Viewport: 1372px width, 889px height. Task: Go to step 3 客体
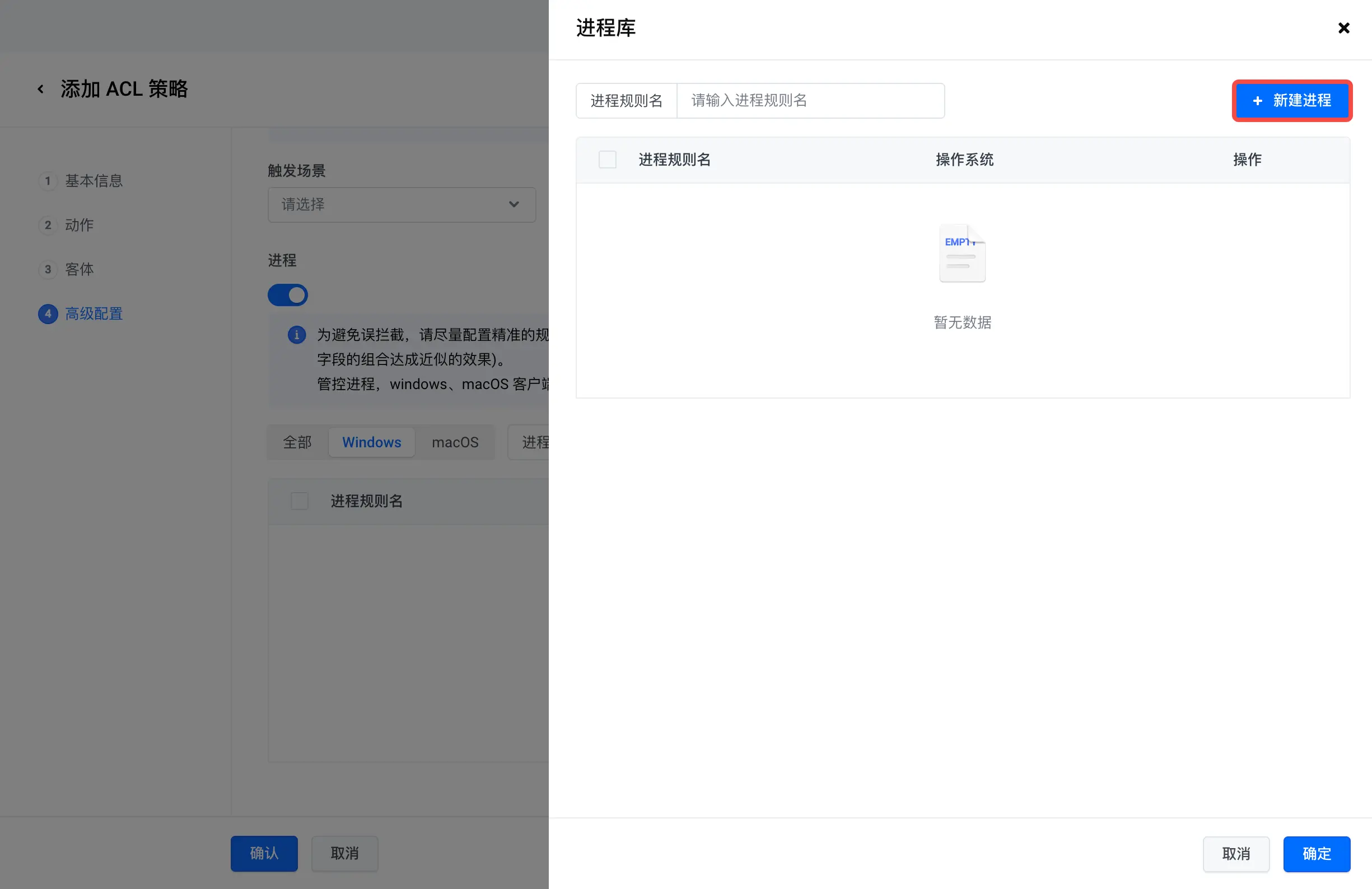(66, 269)
